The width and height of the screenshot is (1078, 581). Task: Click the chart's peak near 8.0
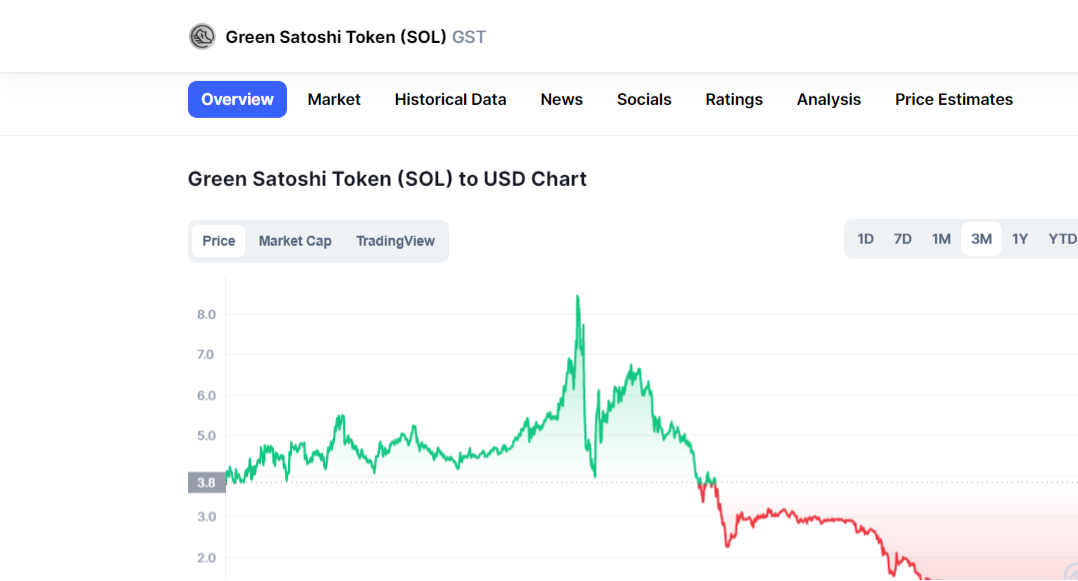tap(578, 297)
